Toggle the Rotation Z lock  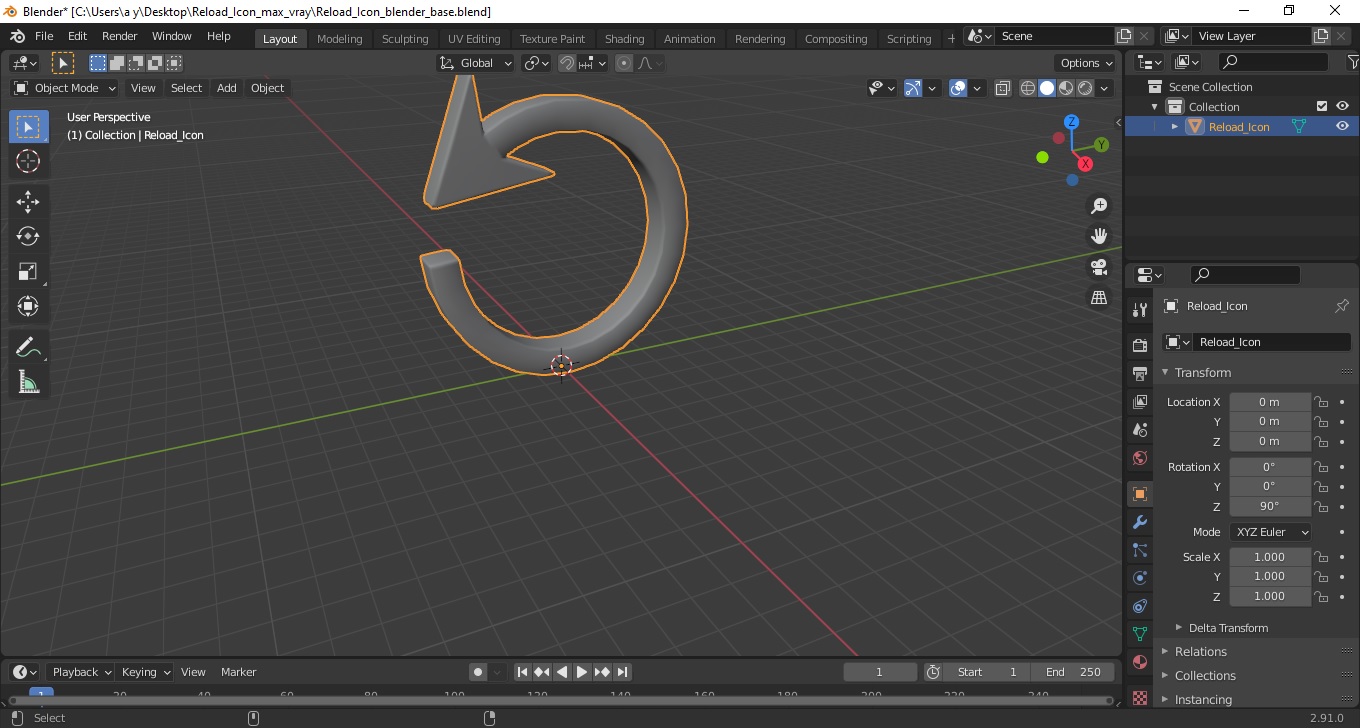[1321, 506]
